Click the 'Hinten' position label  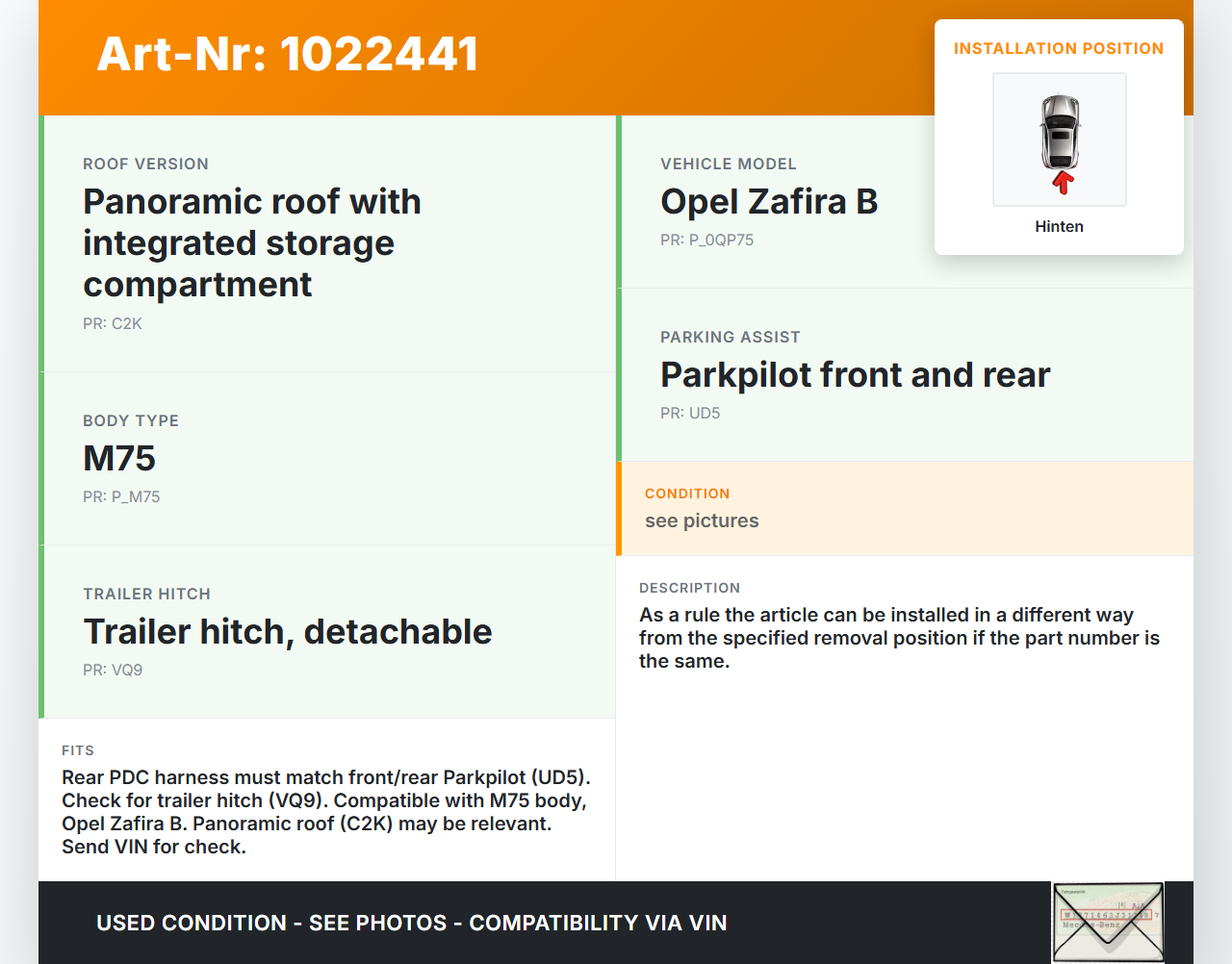point(1059,226)
